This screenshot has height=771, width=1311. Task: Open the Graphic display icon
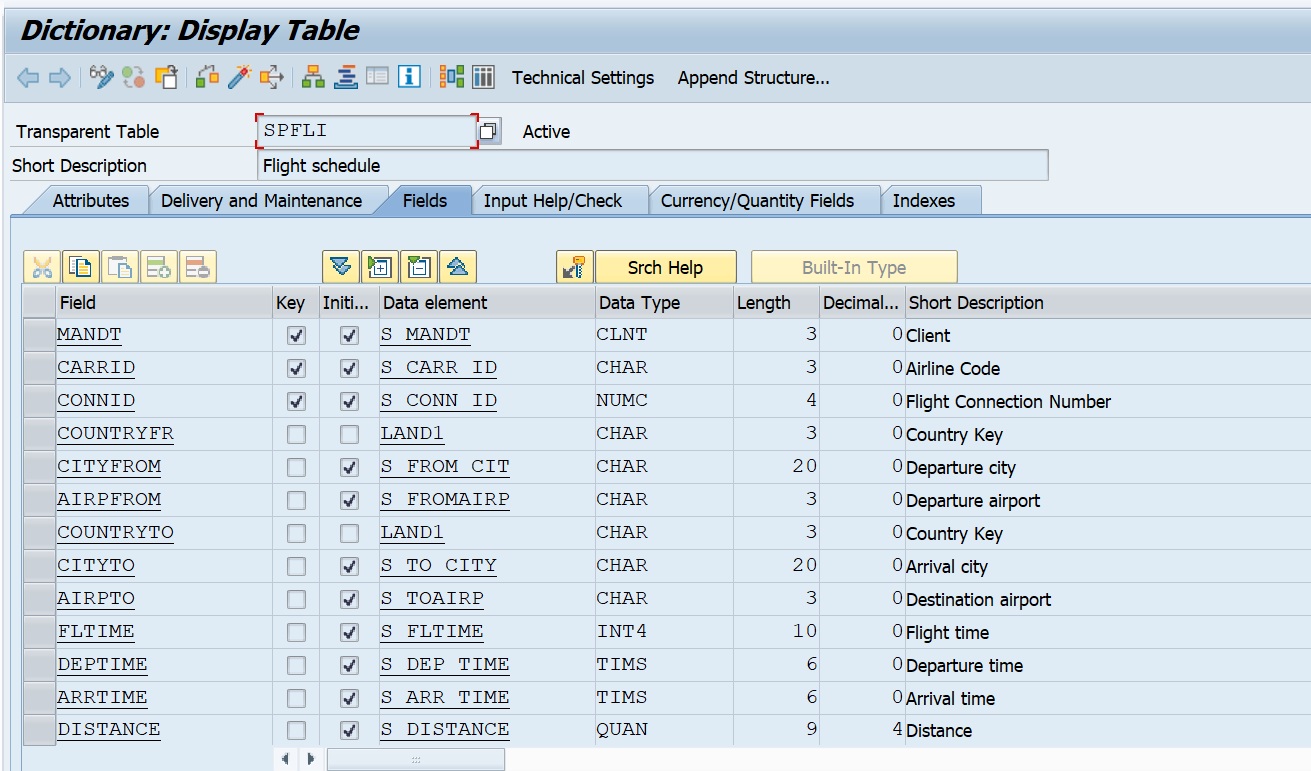click(452, 77)
